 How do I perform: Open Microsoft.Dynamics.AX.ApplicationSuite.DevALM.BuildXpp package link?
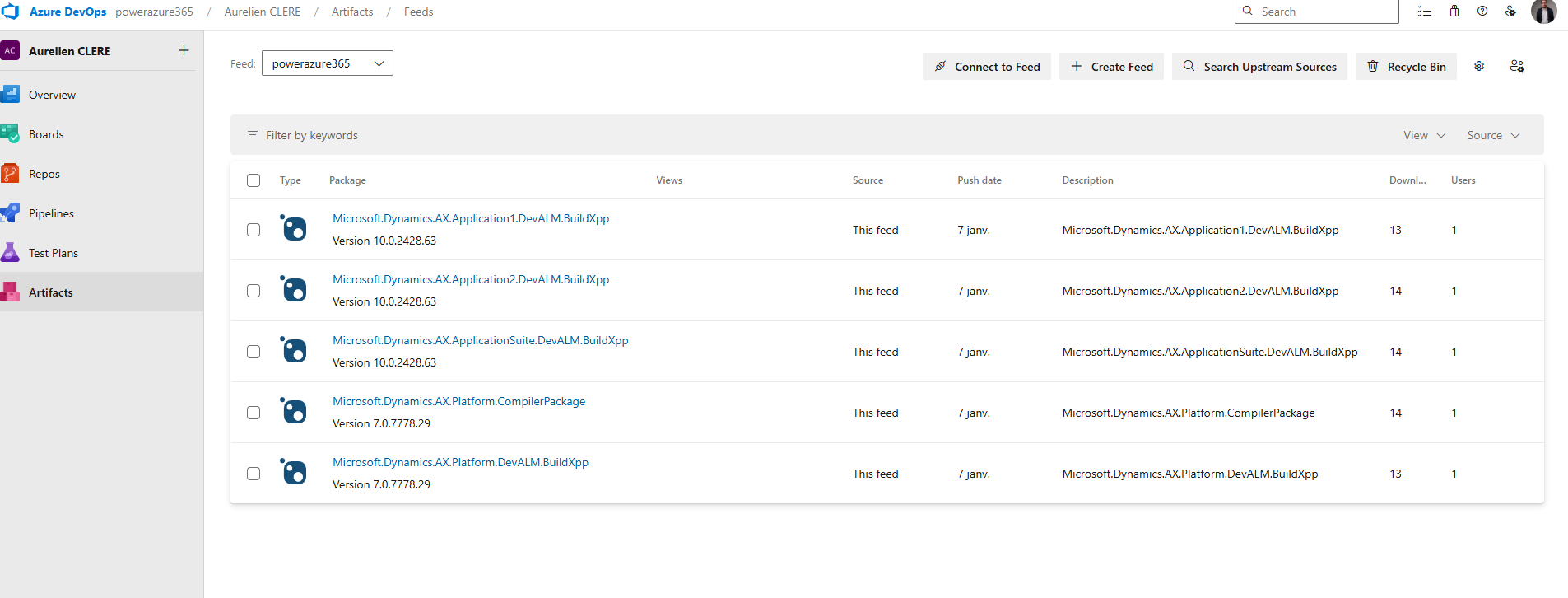coord(481,340)
